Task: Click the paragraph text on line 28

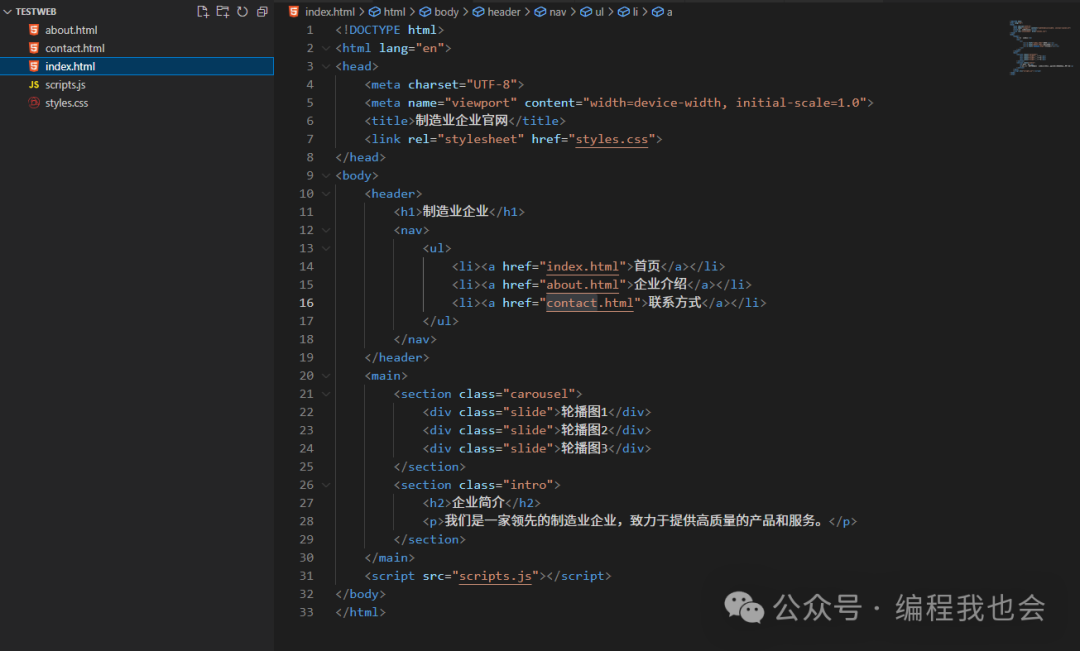Action: point(634,521)
